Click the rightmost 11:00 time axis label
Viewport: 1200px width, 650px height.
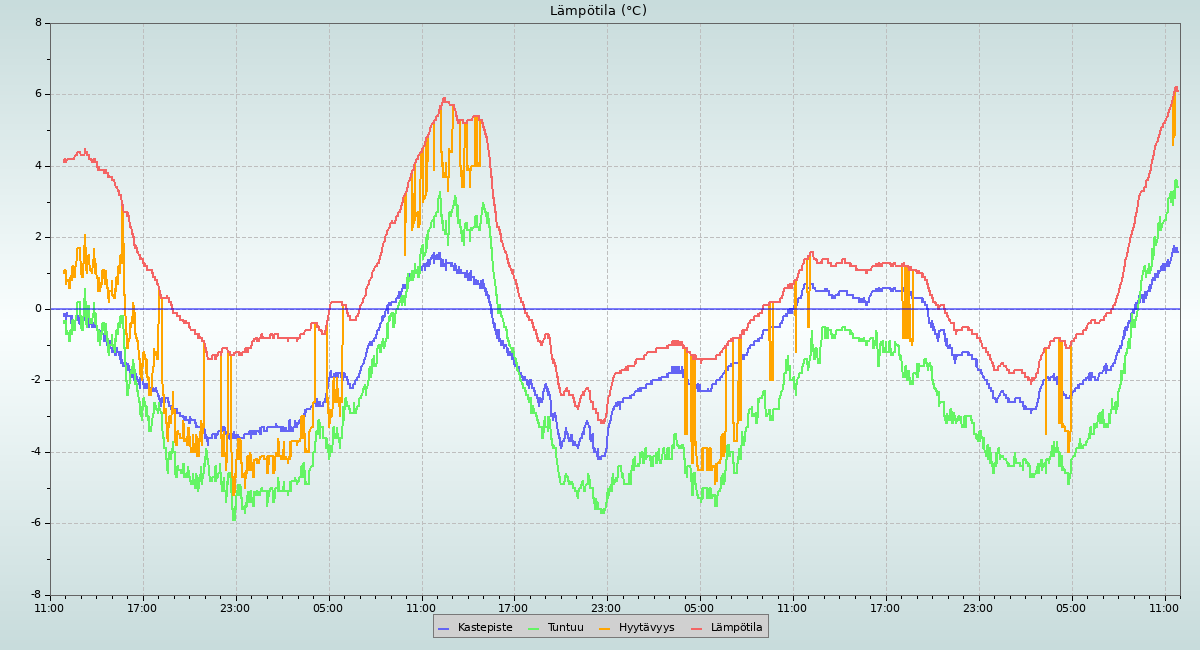coord(1165,608)
